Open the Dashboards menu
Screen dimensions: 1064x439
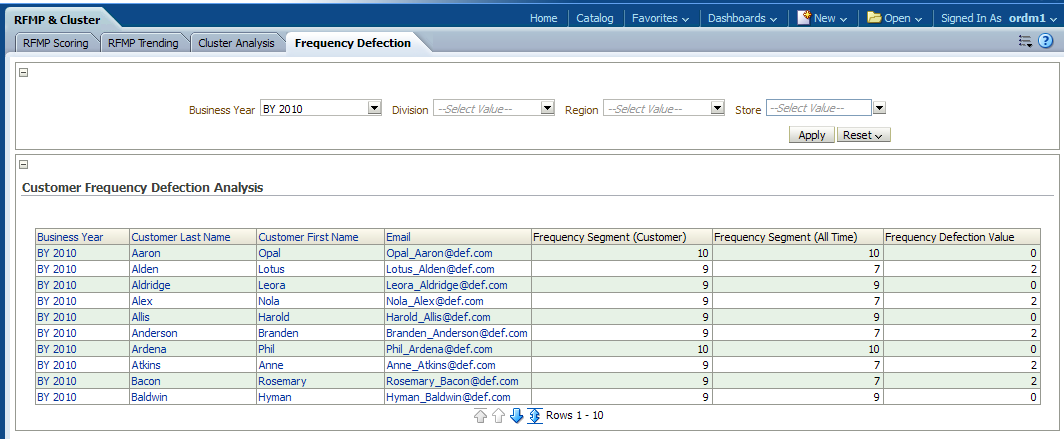(742, 18)
